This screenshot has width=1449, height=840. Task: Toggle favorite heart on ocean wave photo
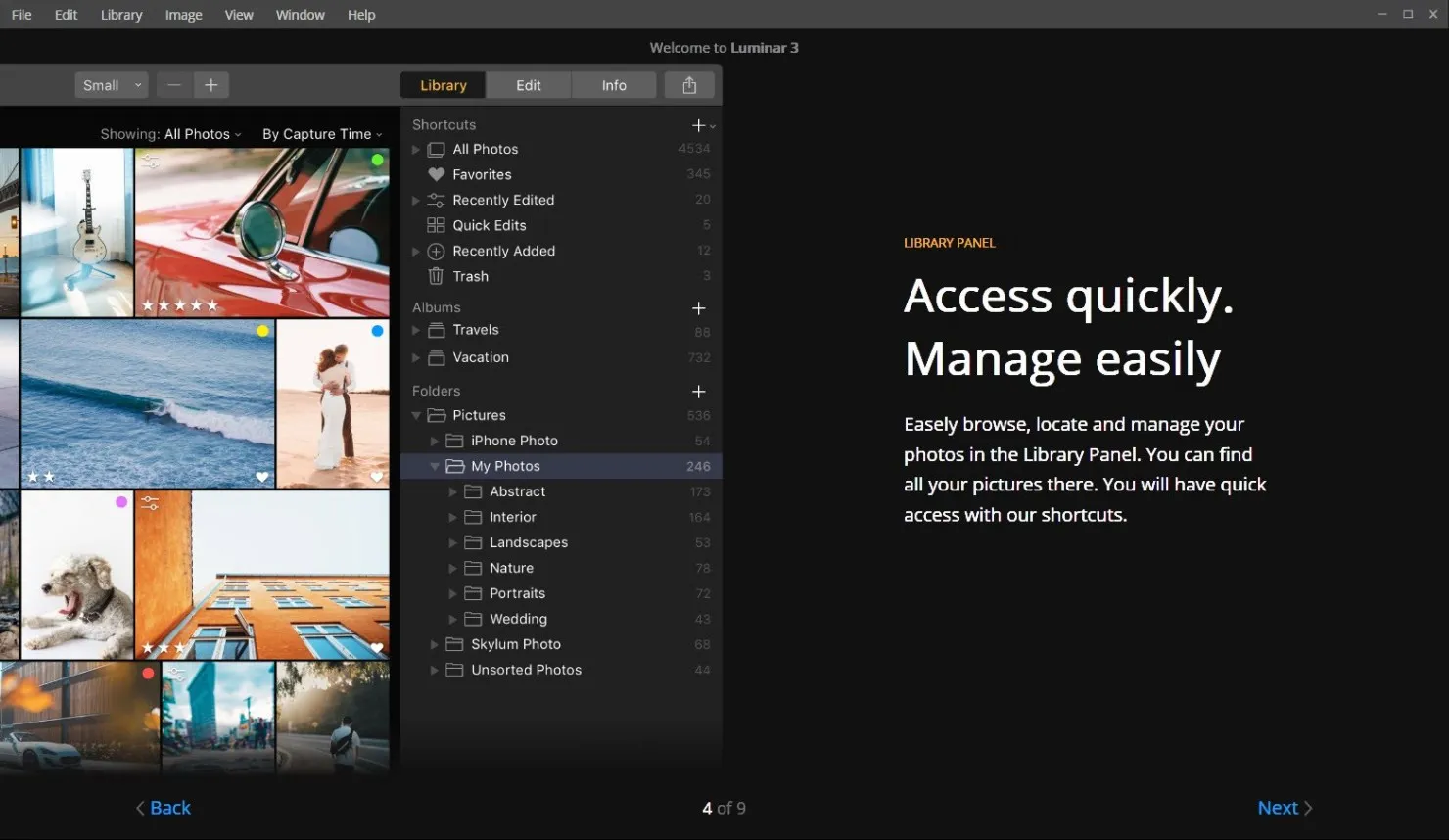point(261,477)
